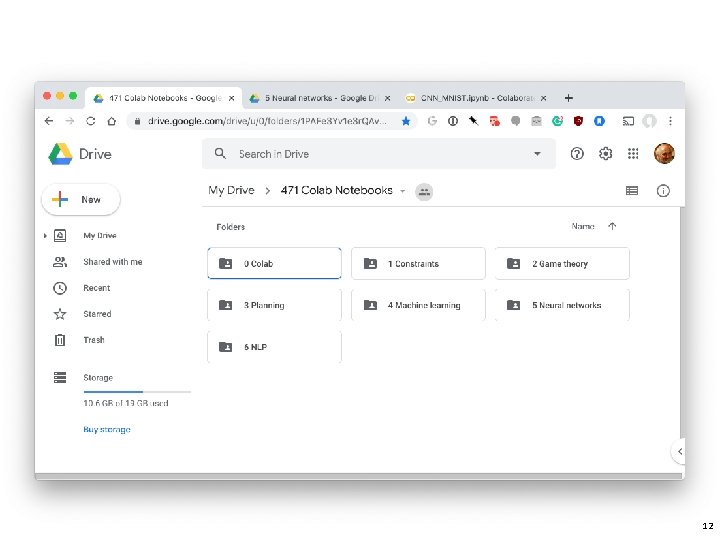Switch to 471 Colab Notebooks tab

[x=164, y=98]
